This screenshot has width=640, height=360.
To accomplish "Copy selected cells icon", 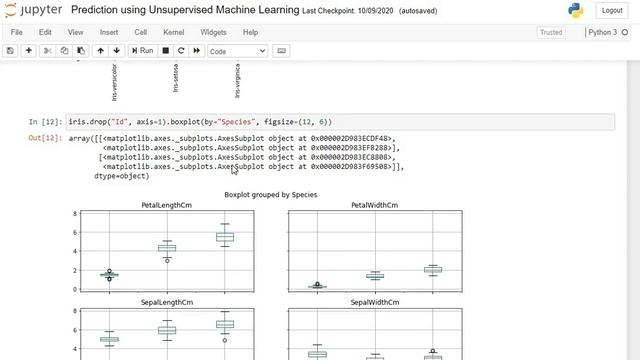I will 64,51.
